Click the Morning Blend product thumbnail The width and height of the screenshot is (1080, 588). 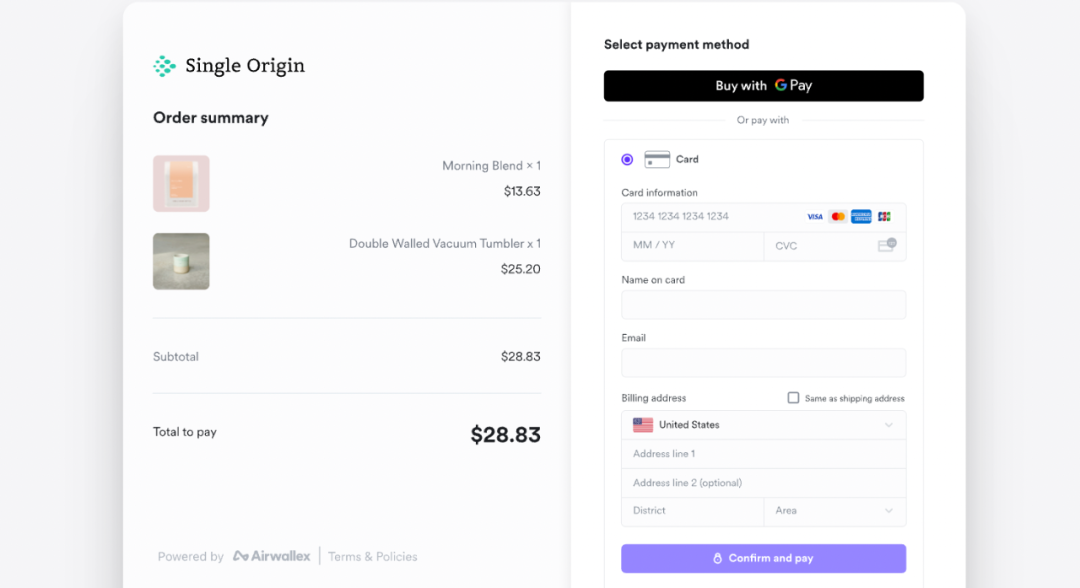[x=181, y=183]
